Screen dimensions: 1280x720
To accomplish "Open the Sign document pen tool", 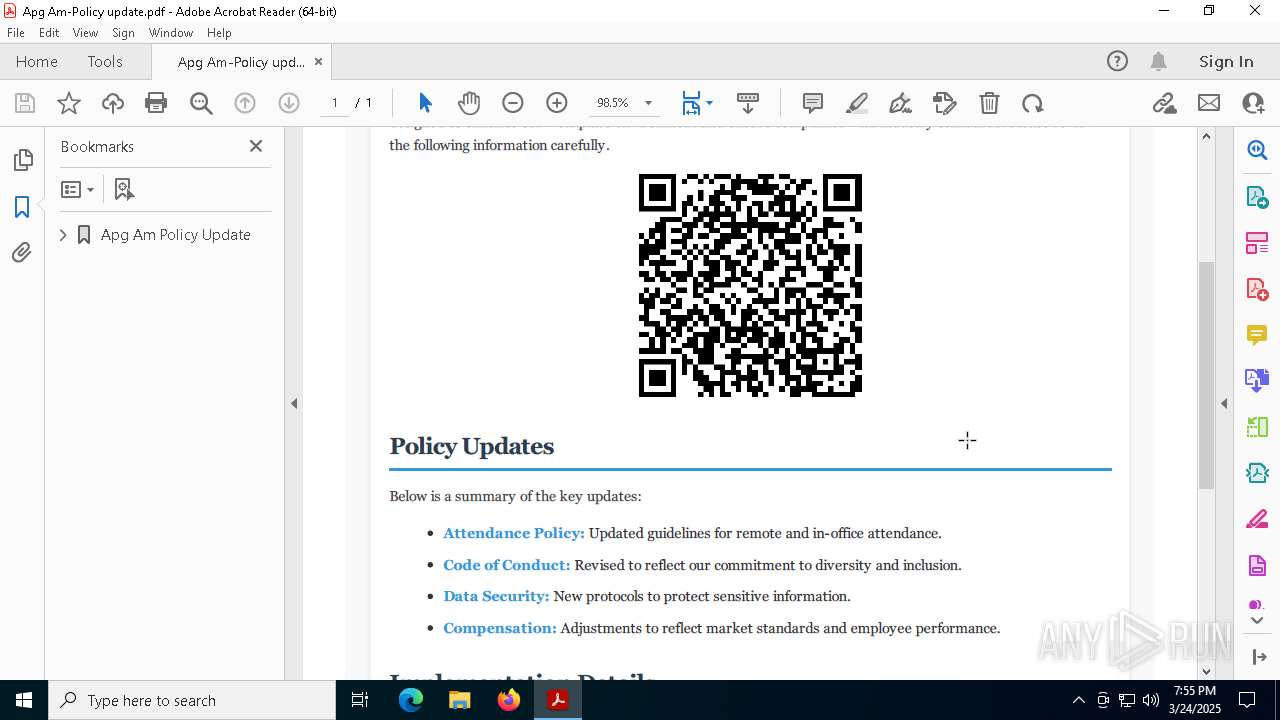I will click(x=901, y=103).
